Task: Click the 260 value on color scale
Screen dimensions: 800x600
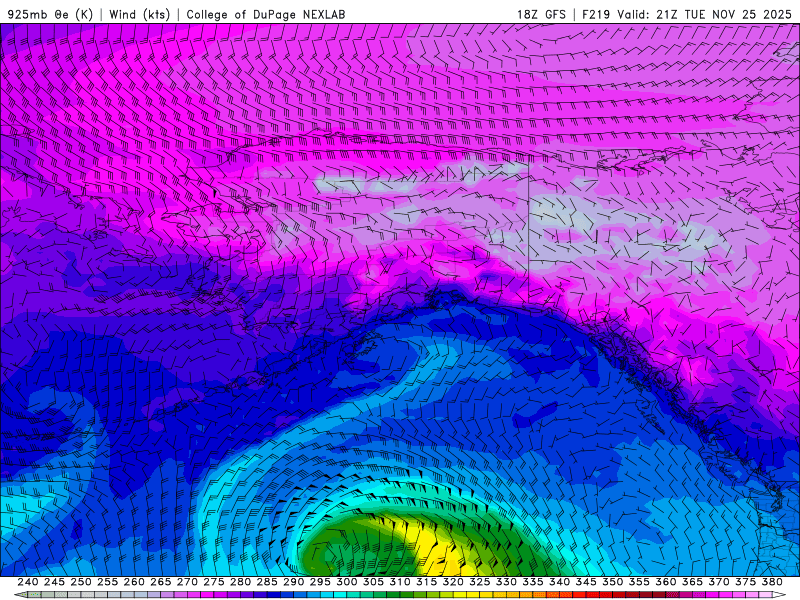Action: [x=134, y=582]
